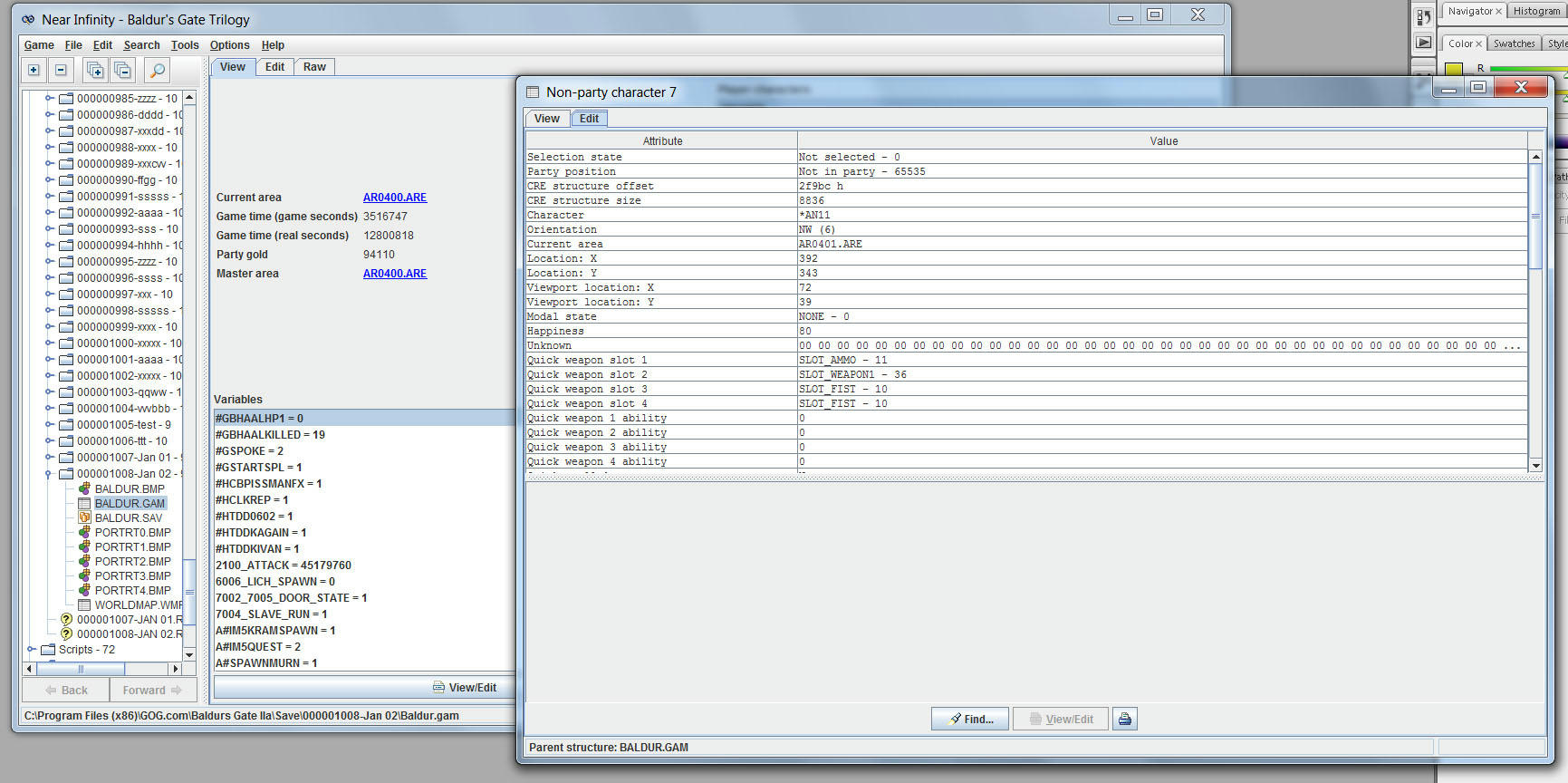This screenshot has width=1568, height=783.
Task: Expand the 000000997-xxx save folder
Action: pos(49,295)
